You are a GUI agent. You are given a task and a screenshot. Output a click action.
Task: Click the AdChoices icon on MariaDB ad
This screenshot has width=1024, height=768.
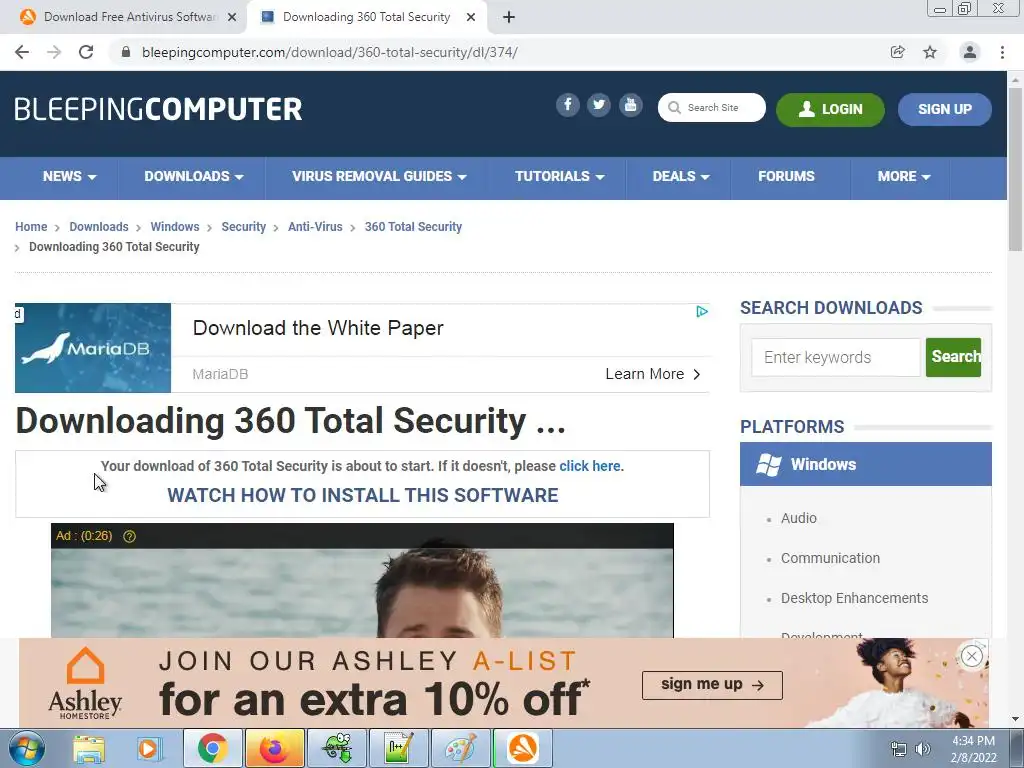click(702, 312)
